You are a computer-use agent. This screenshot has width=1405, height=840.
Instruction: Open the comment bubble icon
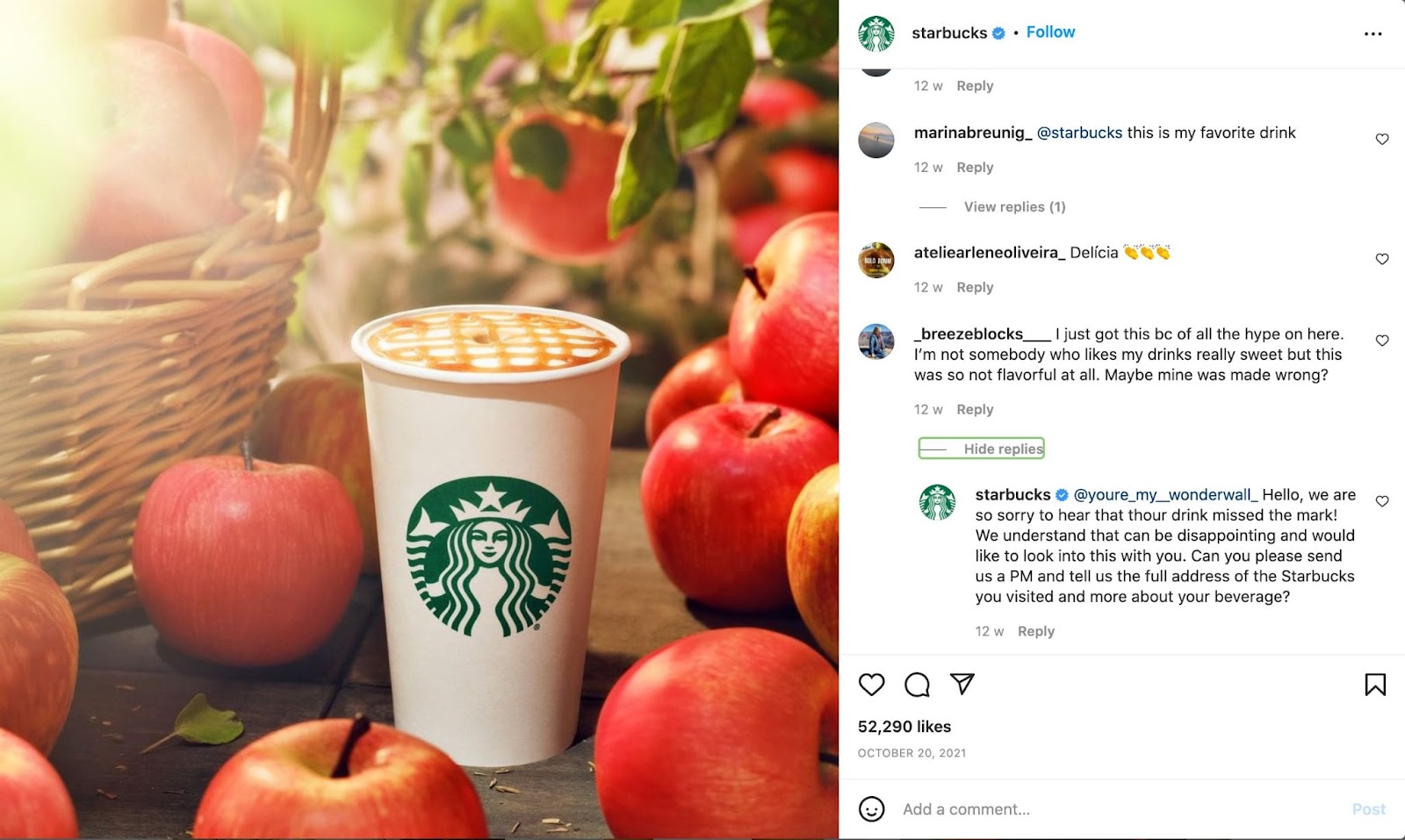pyautogui.click(x=917, y=685)
